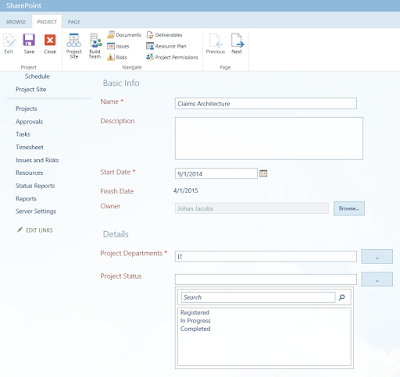Screen dimensions: 400x377
Task: Click the search magnifier in status lookup
Action: click(x=342, y=297)
